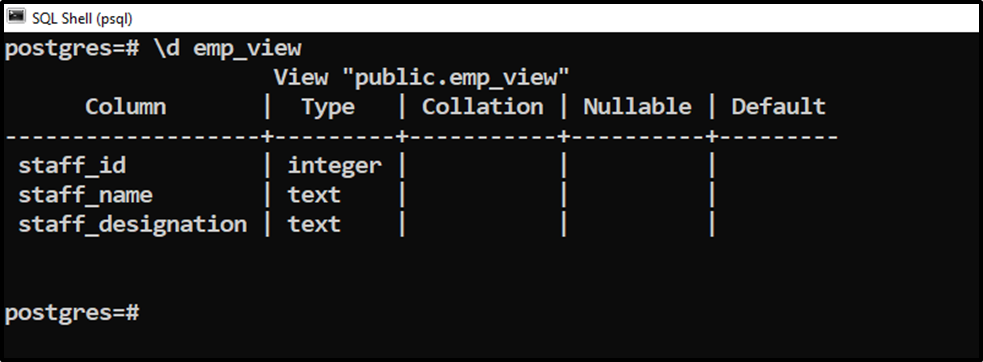Click the SQL Shell (psql) title text
The width and height of the screenshot is (983, 362).
point(82,18)
